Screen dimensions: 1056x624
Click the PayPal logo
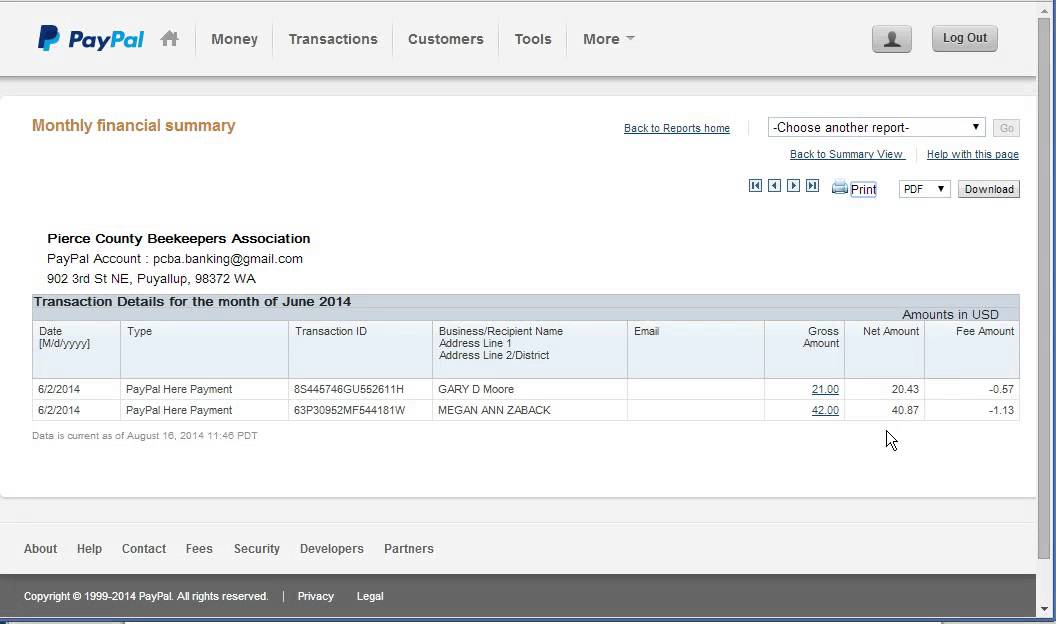pos(91,38)
